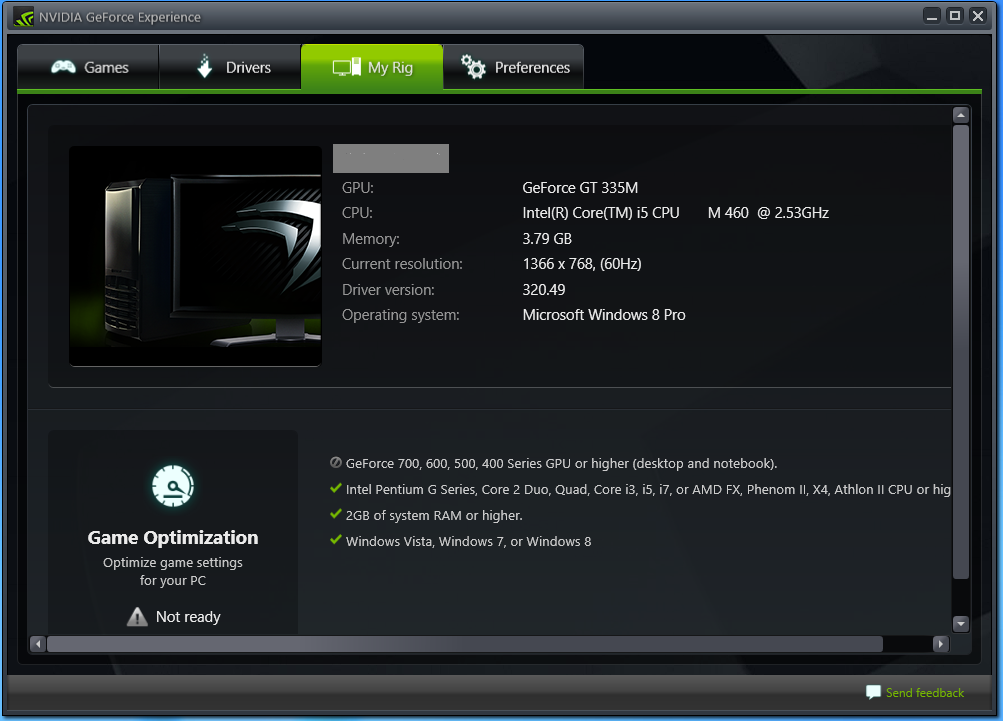
Task: Click the 'Driver version:' label
Action: point(388,290)
